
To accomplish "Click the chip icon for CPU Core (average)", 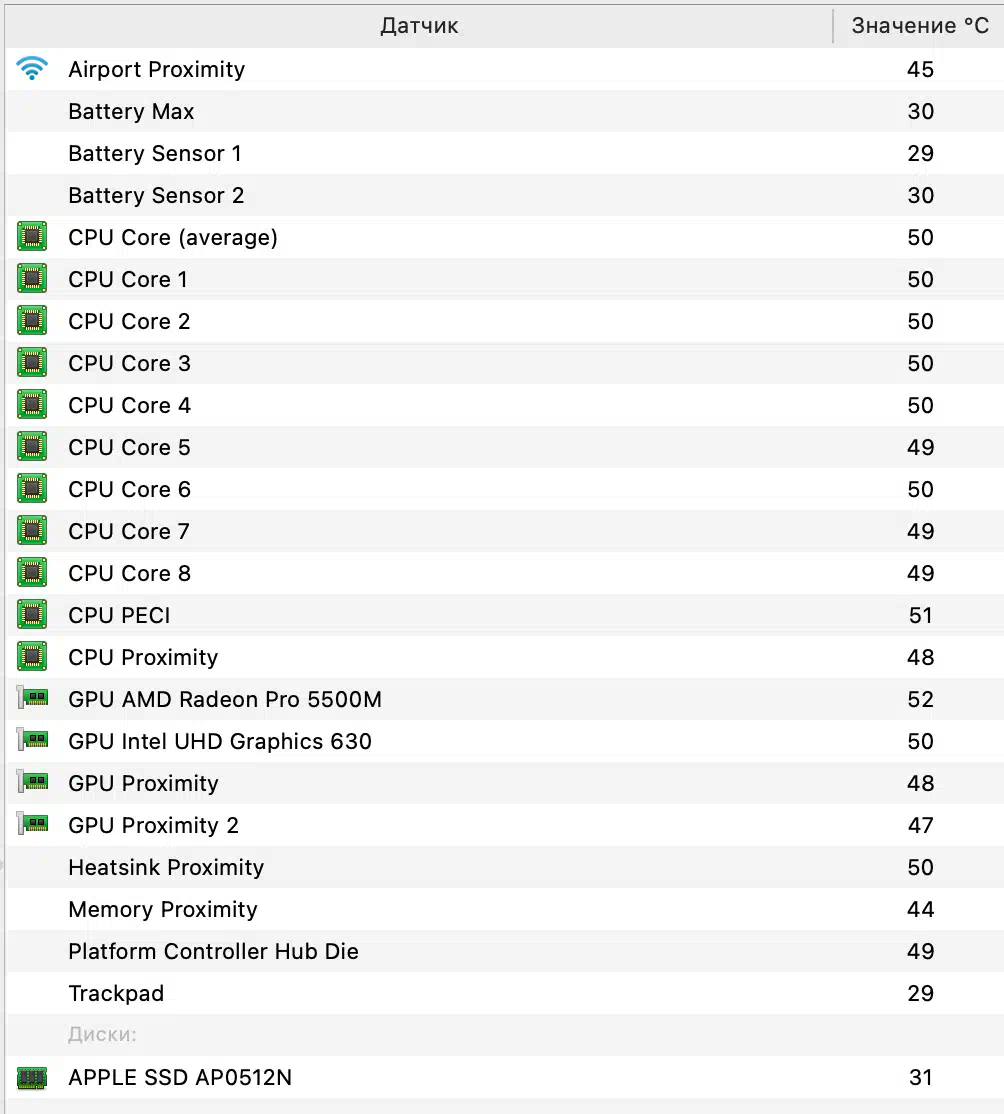I will (x=32, y=237).
